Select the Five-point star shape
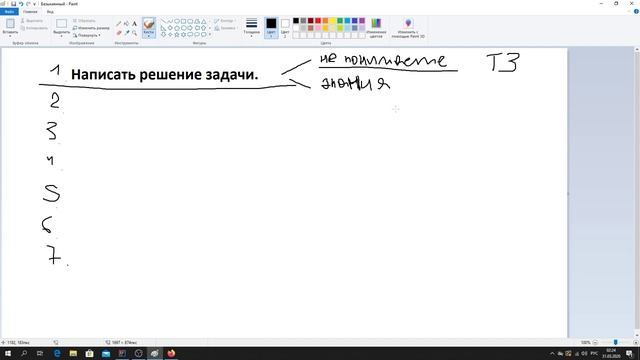The width and height of the screenshot is (640, 360). tap(177, 35)
